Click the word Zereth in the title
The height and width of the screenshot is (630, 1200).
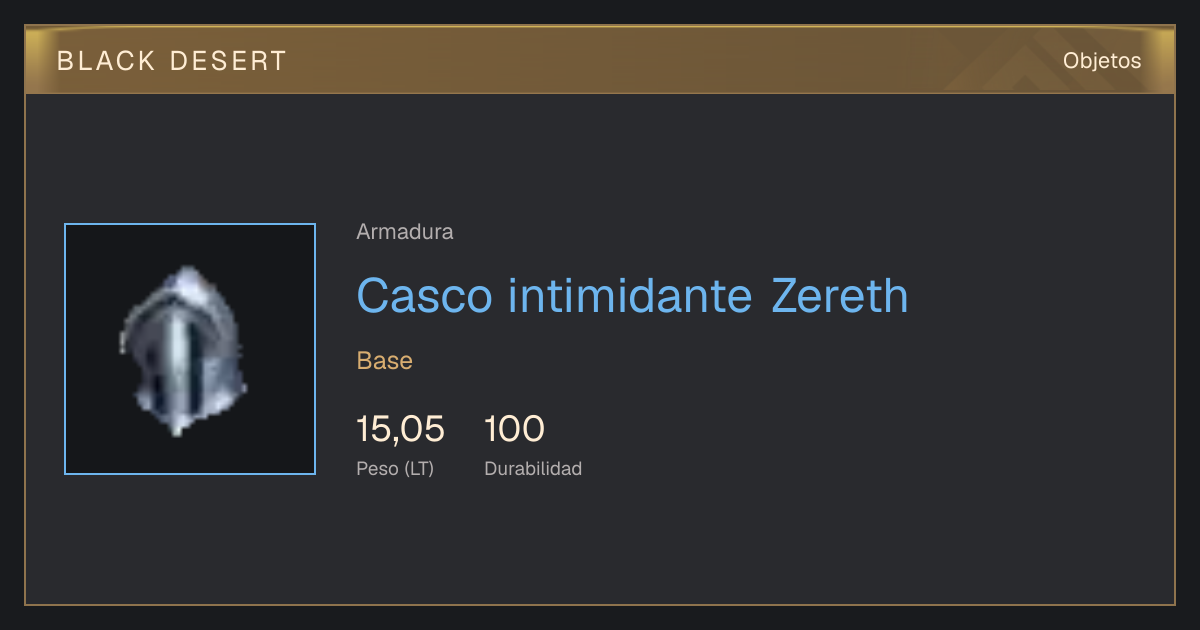[x=840, y=296]
